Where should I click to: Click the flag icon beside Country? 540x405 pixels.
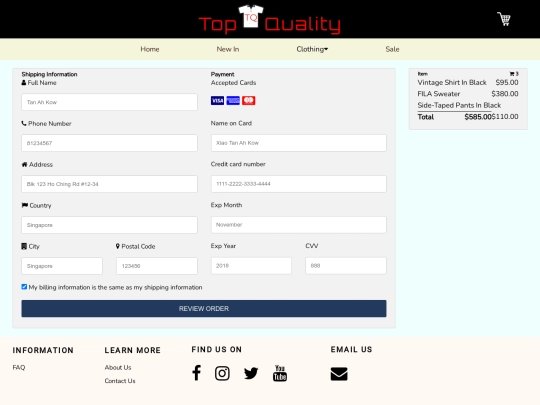point(24,205)
